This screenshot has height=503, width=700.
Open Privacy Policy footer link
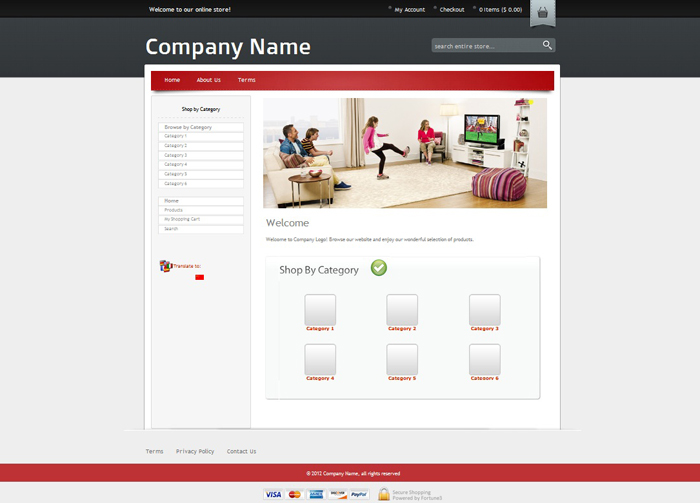tap(195, 451)
